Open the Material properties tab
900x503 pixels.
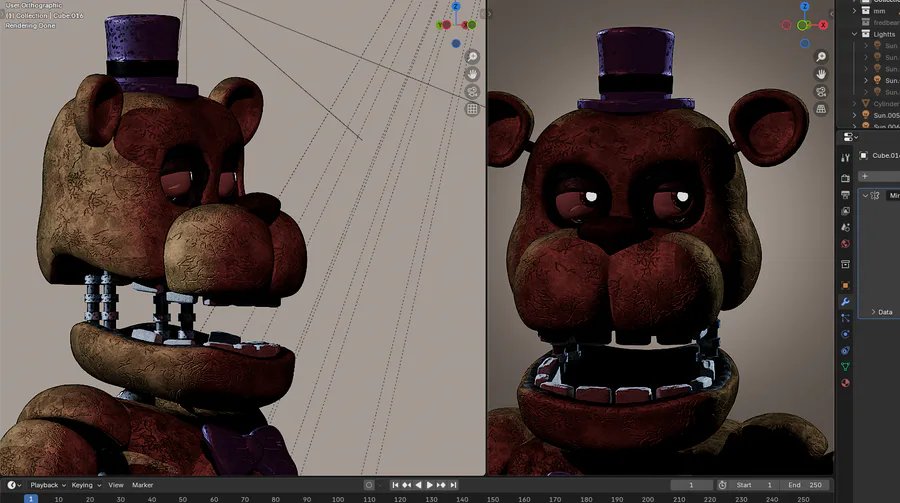(845, 382)
